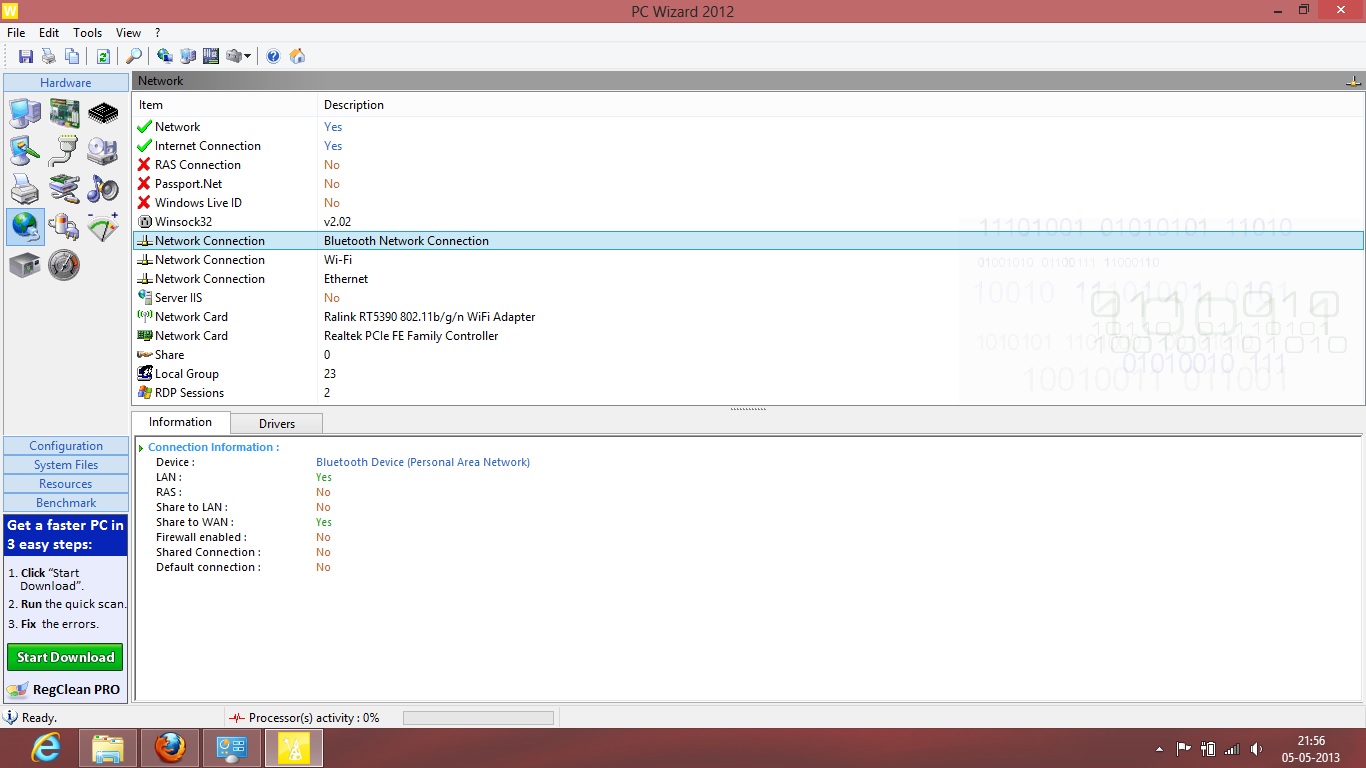Click the blue Help question mark icon
Image resolution: width=1366 pixels, height=768 pixels.
pos(273,56)
